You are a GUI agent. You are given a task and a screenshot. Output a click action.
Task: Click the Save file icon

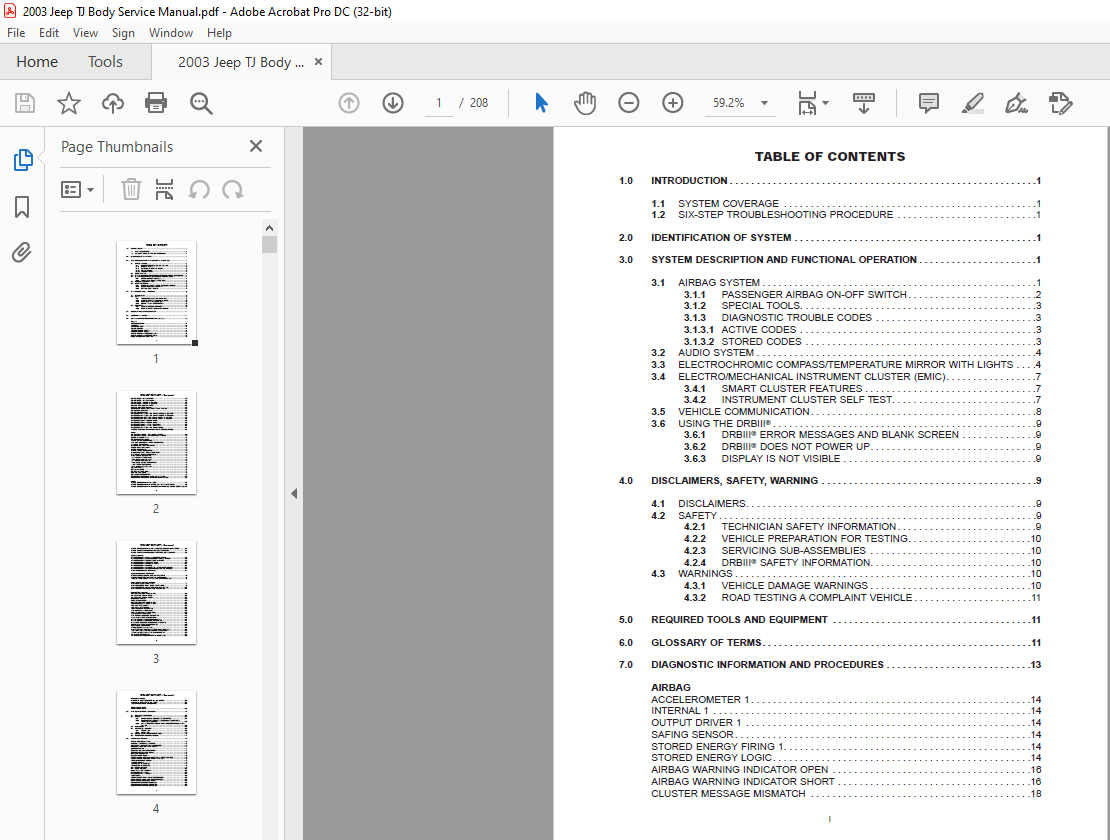[25, 103]
